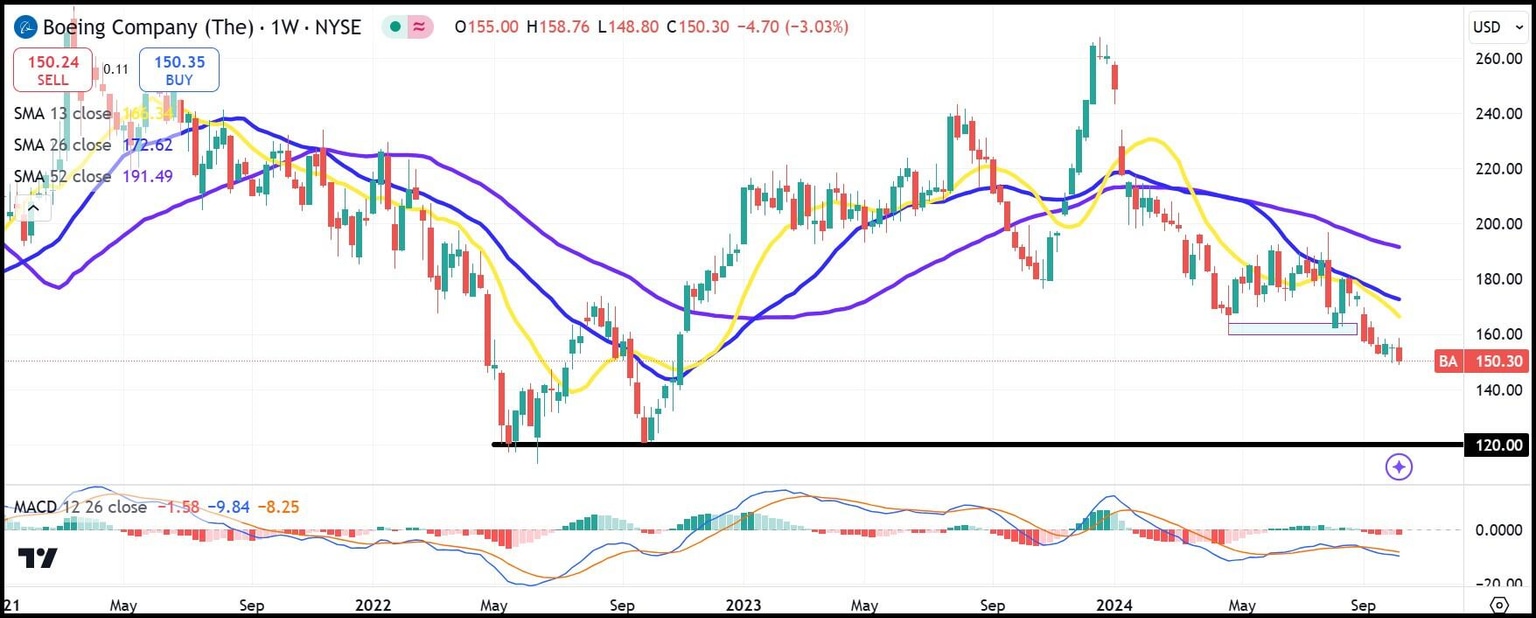The width and height of the screenshot is (1536, 618).
Task: Click the 240.00 price axis label
Action: (x=1497, y=114)
